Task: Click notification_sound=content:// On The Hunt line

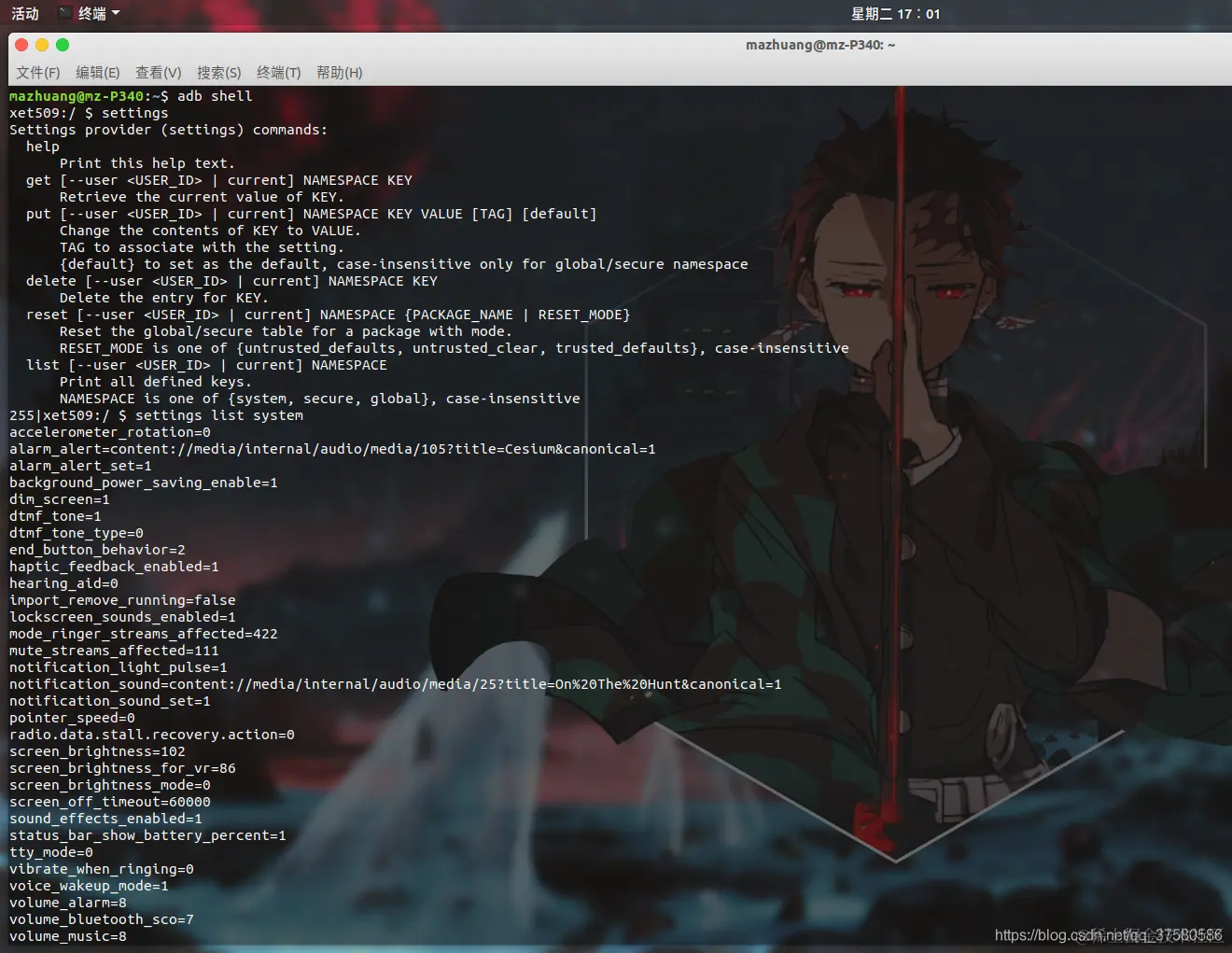Action: [x=396, y=684]
